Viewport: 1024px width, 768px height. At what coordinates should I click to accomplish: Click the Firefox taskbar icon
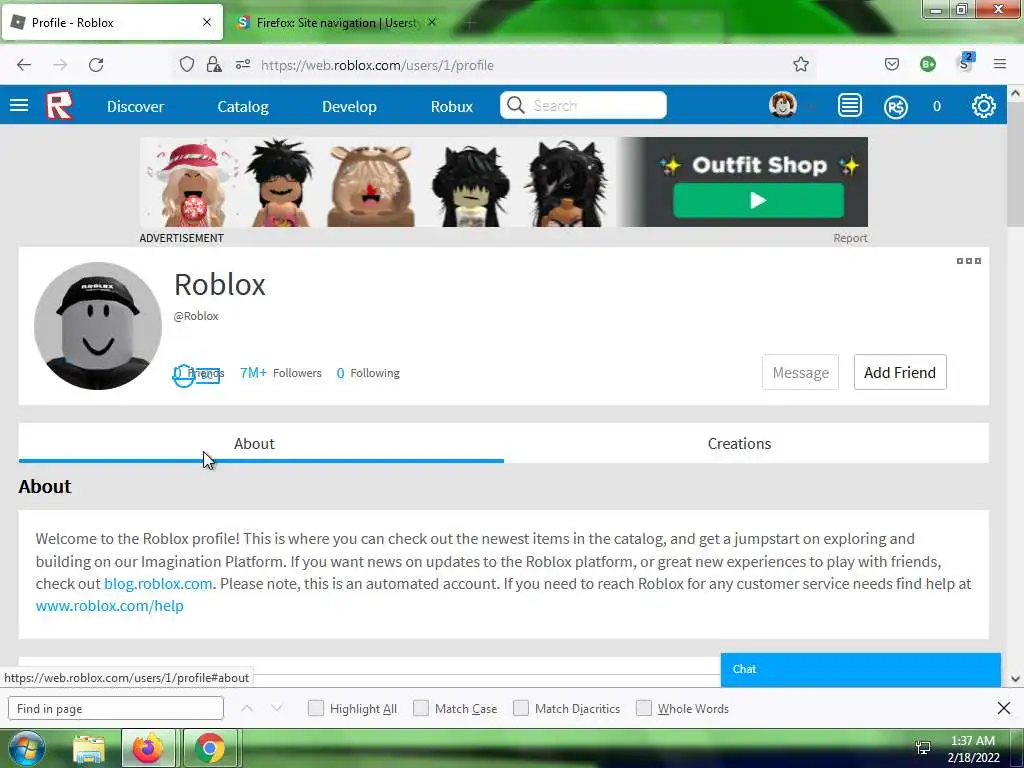pos(148,748)
